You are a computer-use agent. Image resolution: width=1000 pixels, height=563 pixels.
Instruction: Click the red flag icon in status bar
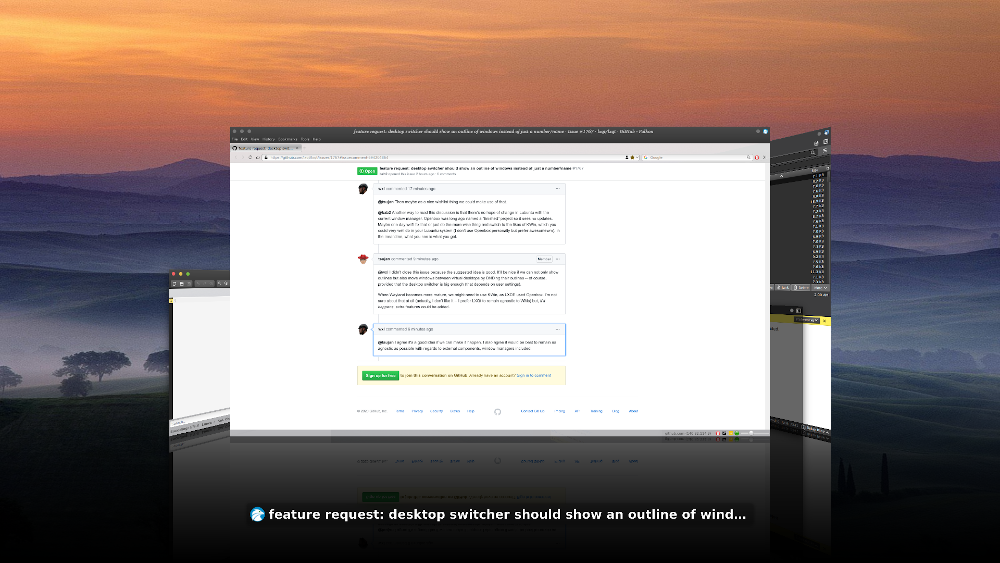point(718,434)
